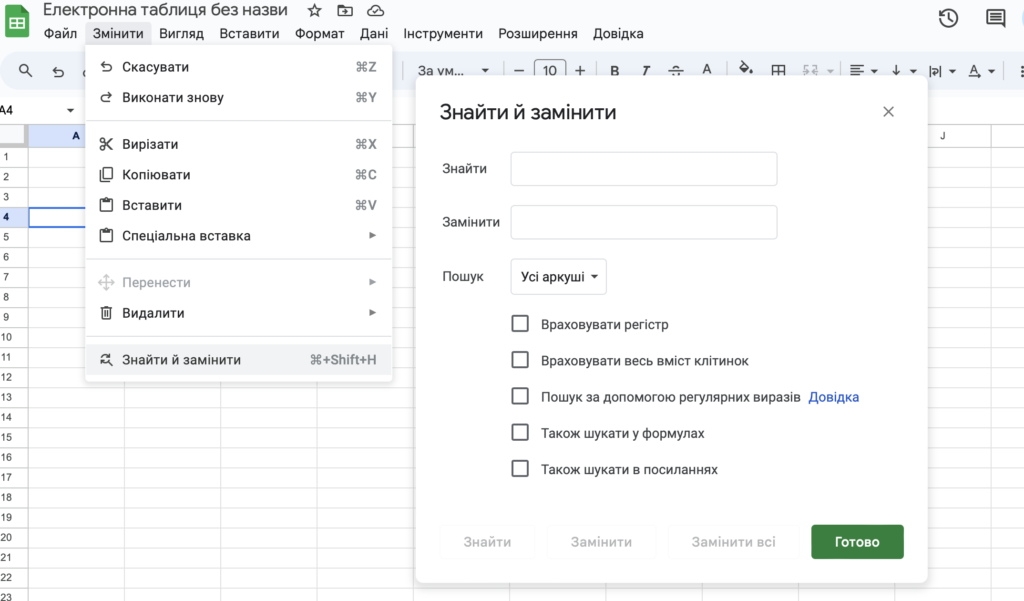Open the comments icon at top right
1024x601 pixels.
coord(995,18)
